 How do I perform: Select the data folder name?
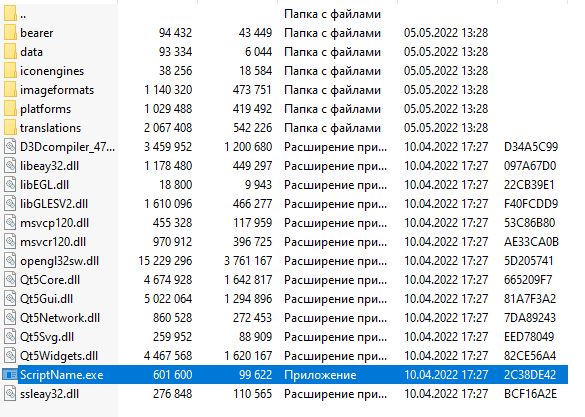[31, 52]
